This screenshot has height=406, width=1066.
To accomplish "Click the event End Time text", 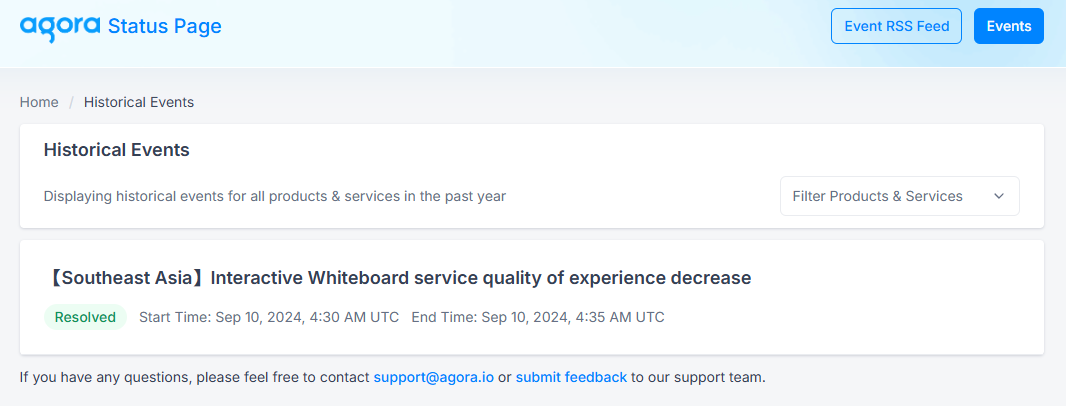I will pos(538,317).
